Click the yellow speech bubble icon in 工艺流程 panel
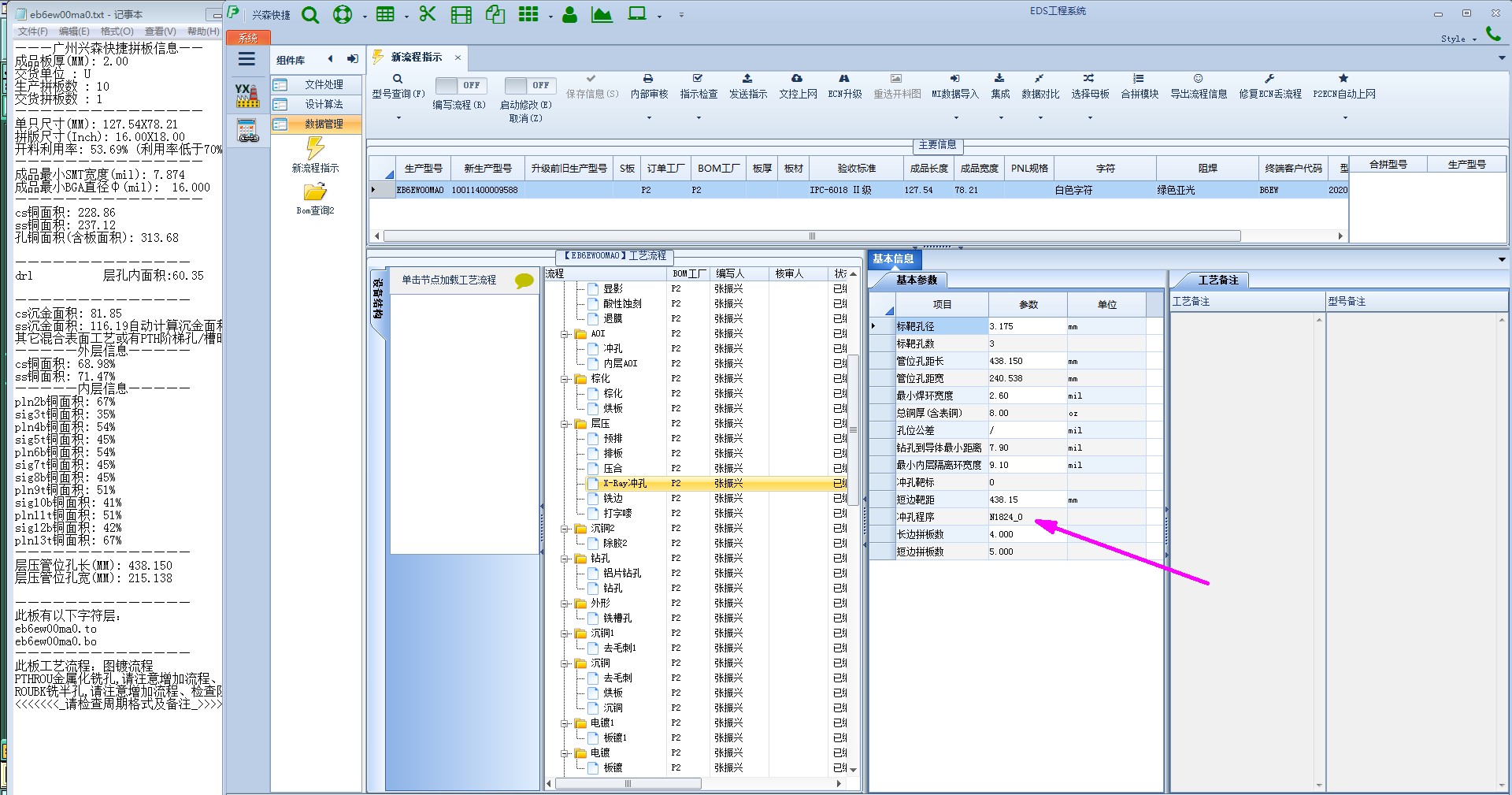 click(524, 280)
